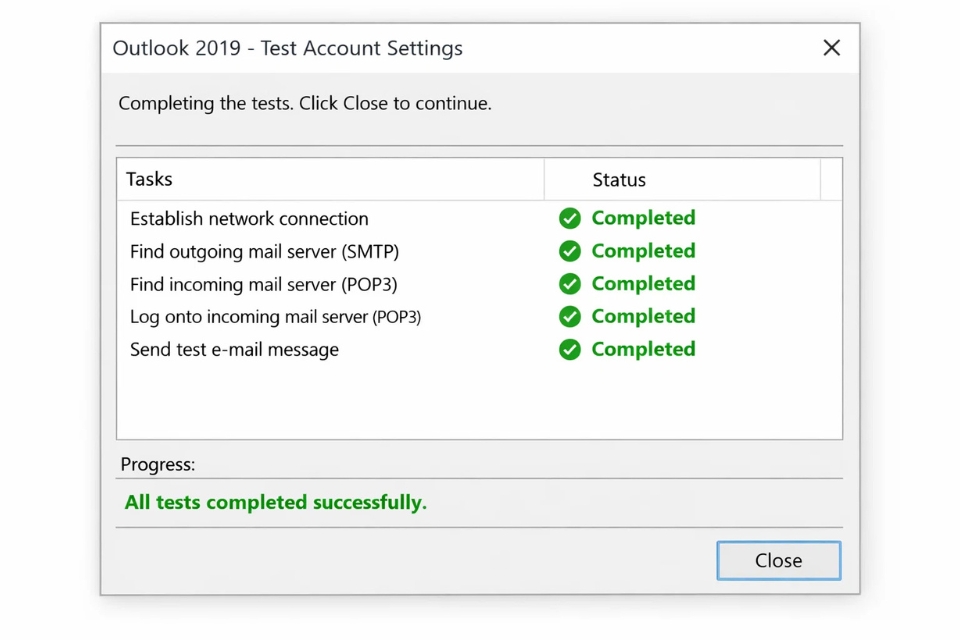Click the green circle icon for POP3 logon task
The height and width of the screenshot is (640, 960).
pyautogui.click(x=569, y=316)
